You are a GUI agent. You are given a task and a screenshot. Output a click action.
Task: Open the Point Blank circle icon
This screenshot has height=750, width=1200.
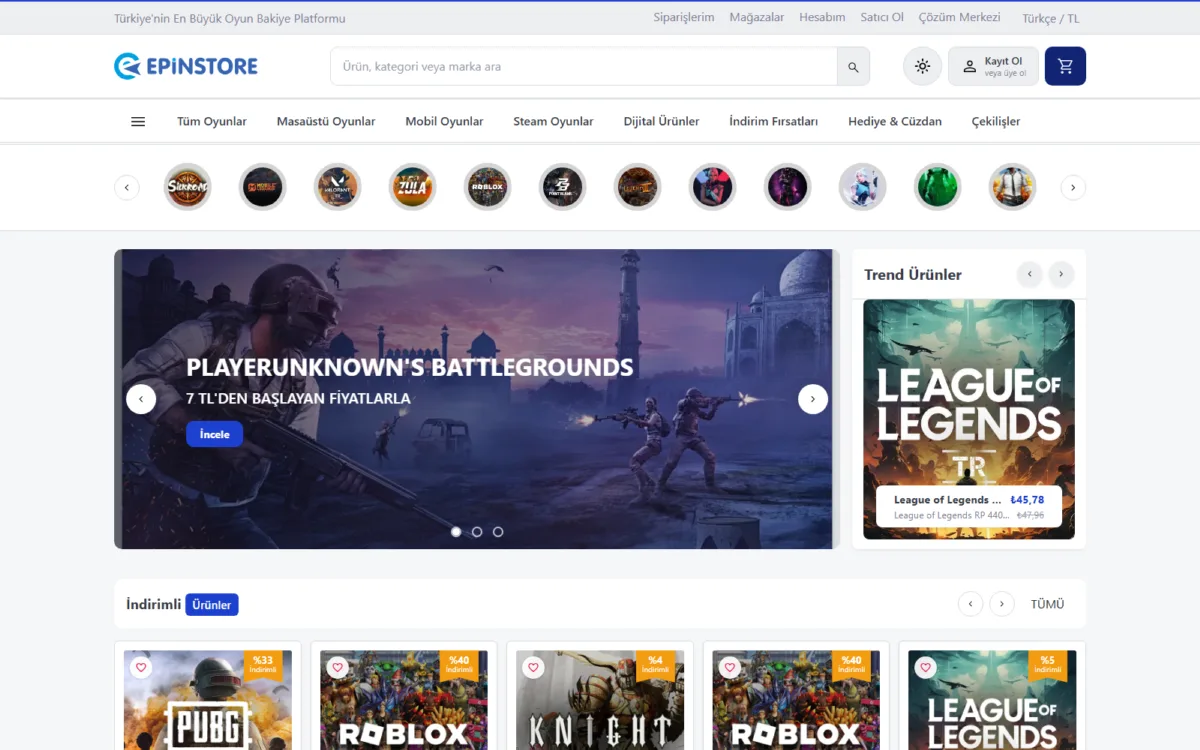[563, 187]
